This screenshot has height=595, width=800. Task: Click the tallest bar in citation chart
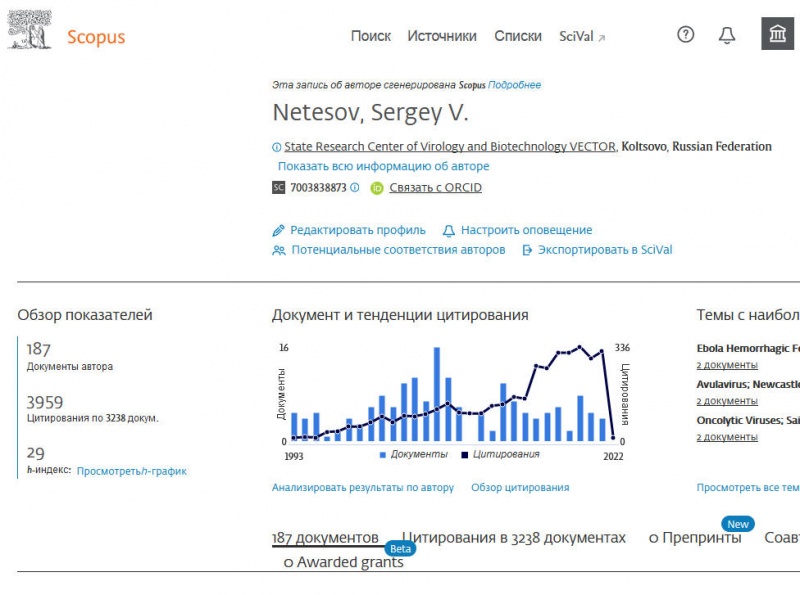pyautogui.click(x=437, y=394)
